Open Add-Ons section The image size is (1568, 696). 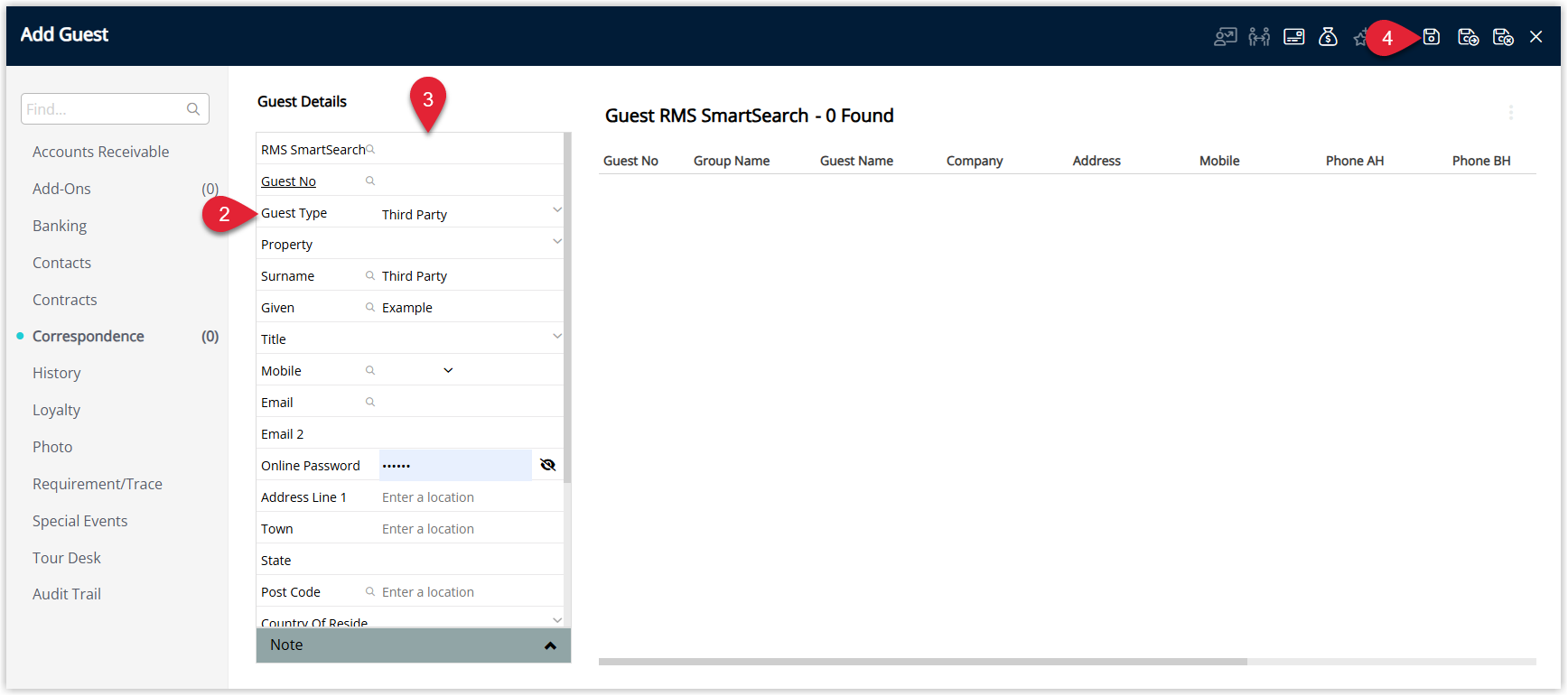coord(61,189)
